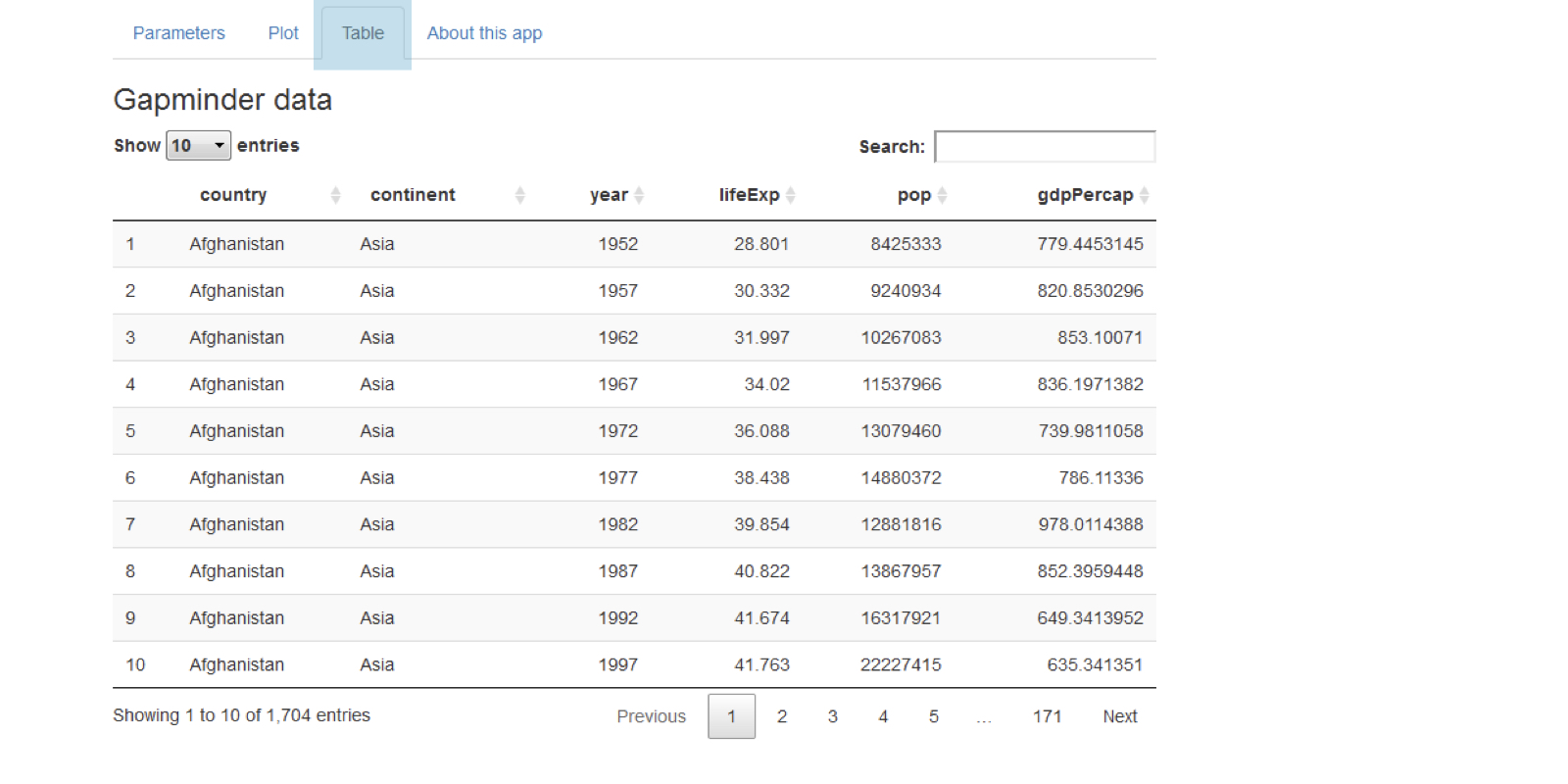The width and height of the screenshot is (1568, 784).
Task: Select Afghanistan in row 1
Action: pyautogui.click(x=237, y=244)
